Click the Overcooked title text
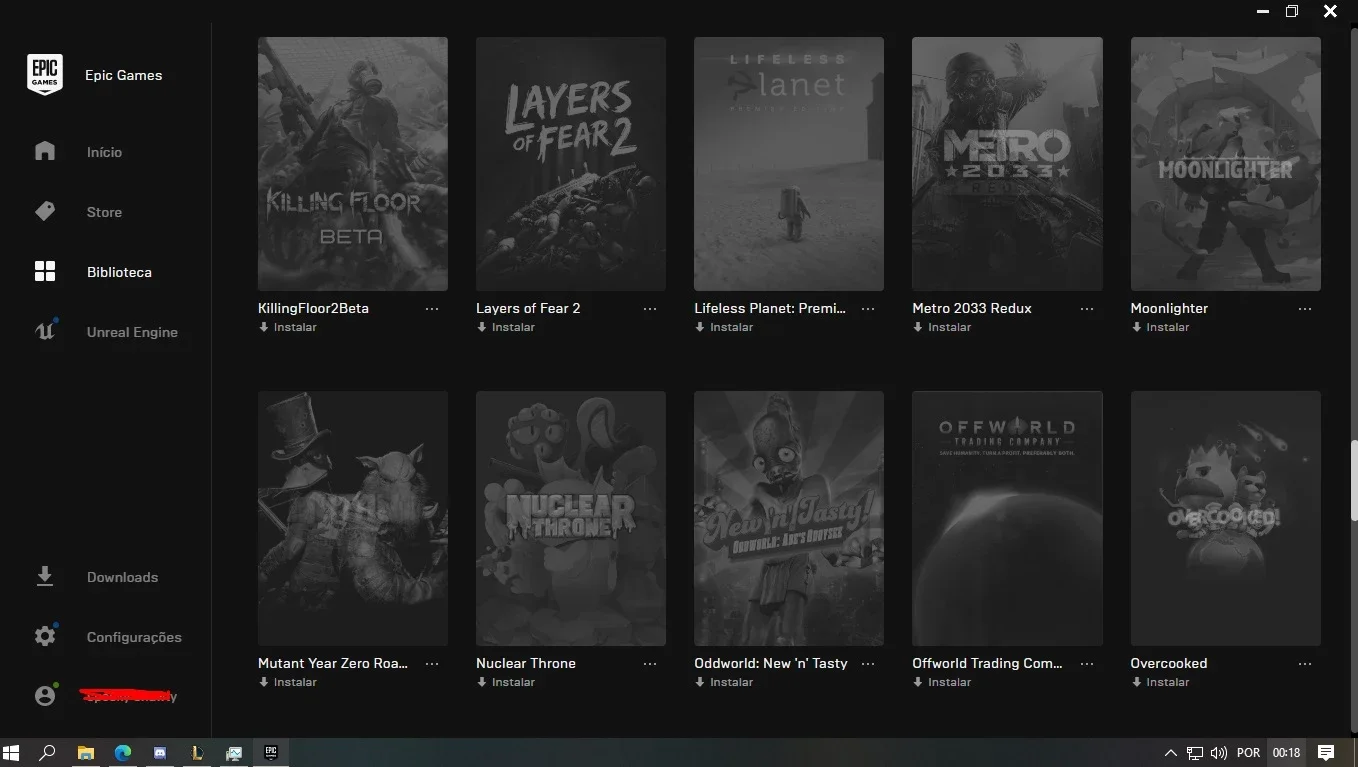The width and height of the screenshot is (1358, 767). [x=1169, y=663]
